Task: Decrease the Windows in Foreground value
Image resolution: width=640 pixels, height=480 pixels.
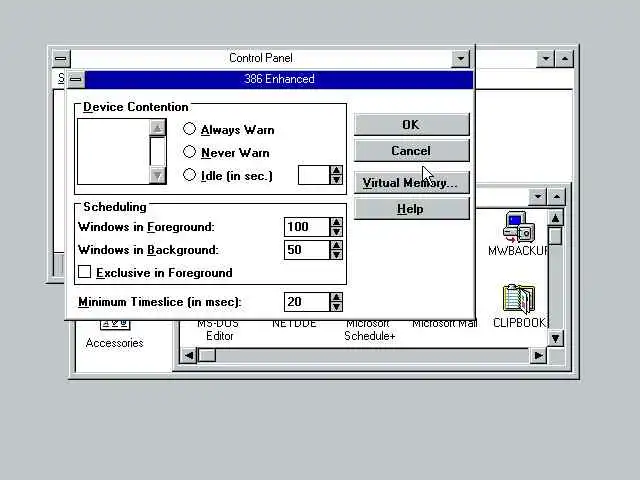Action: [336, 232]
